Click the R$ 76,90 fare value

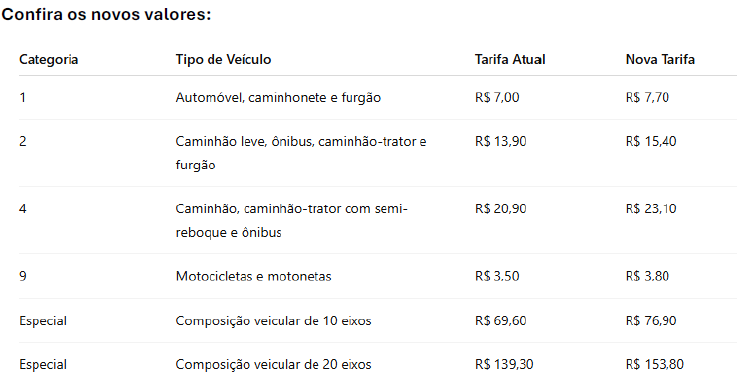click(x=651, y=321)
